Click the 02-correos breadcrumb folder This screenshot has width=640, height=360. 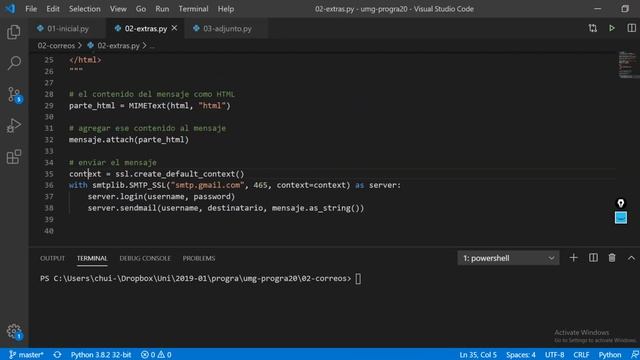click(56, 46)
